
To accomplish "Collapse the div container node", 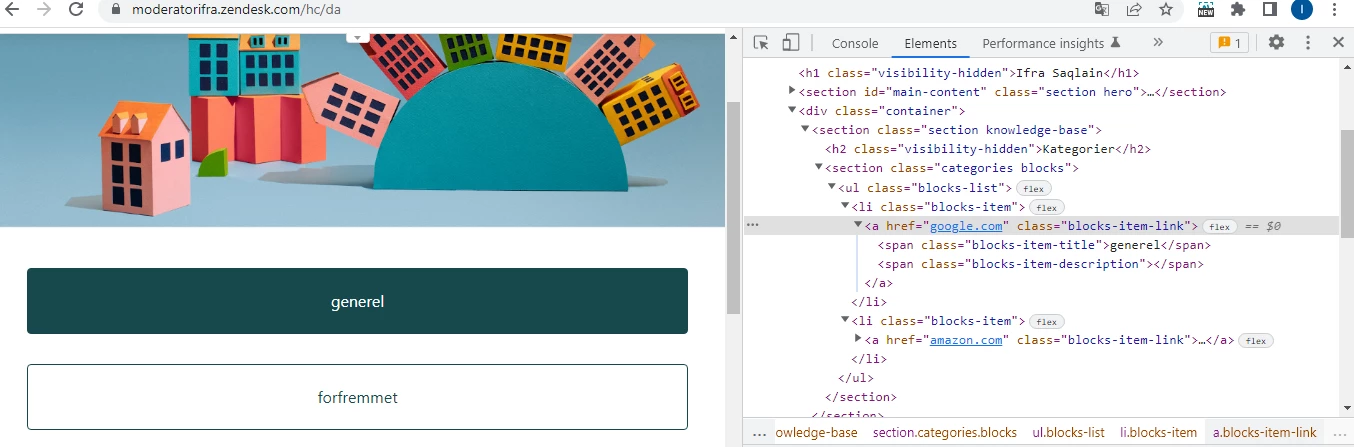I will point(793,111).
